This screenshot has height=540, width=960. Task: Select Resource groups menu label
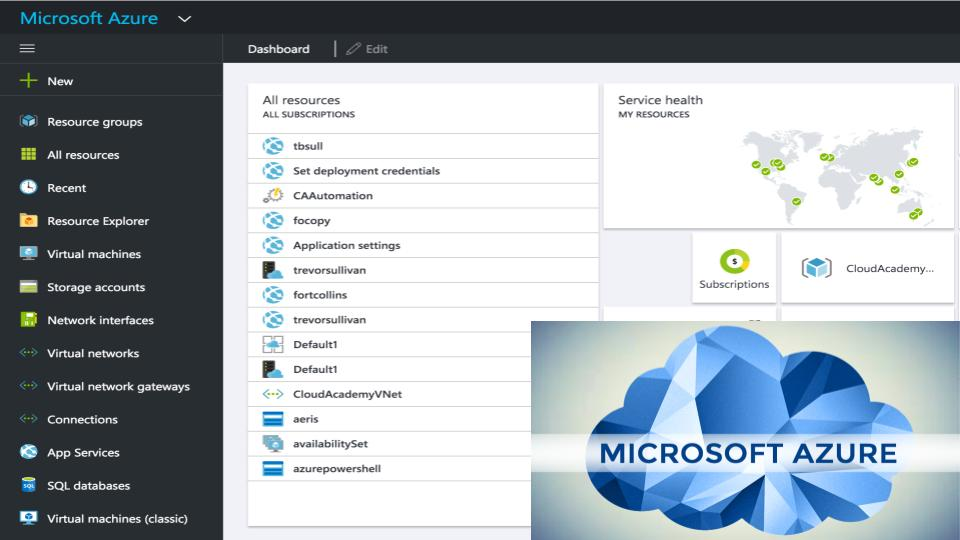coord(95,122)
